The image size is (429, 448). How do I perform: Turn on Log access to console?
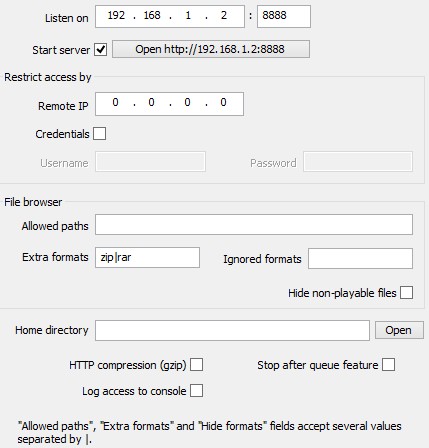click(x=196, y=391)
